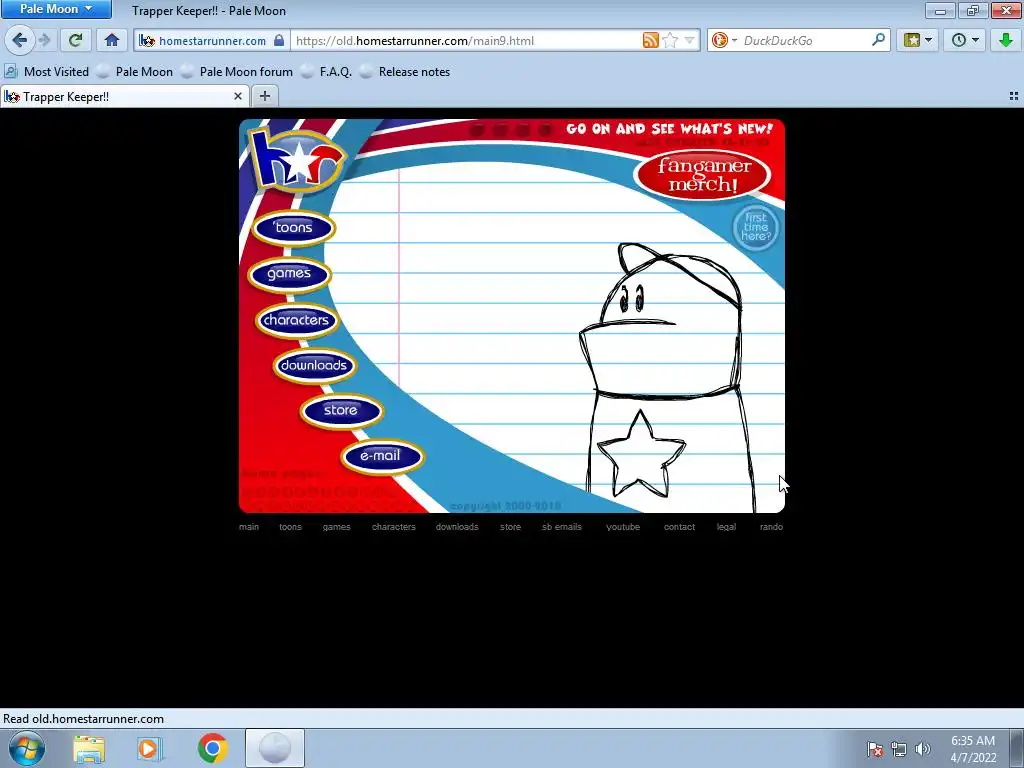
Task: Click the sketched Homestar Runner drawing
Action: pyautogui.click(x=667, y=376)
